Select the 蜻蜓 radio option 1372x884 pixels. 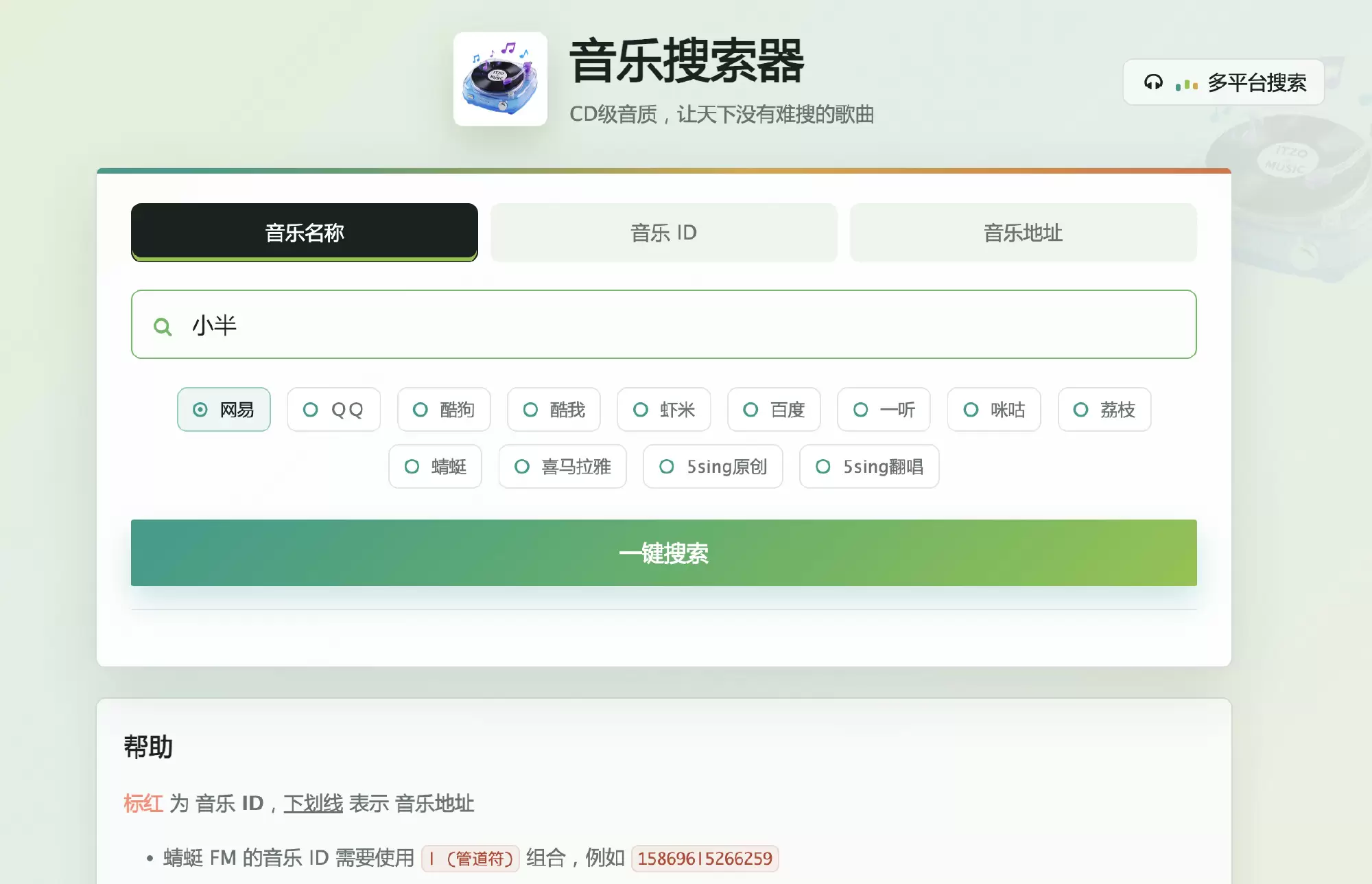click(436, 467)
